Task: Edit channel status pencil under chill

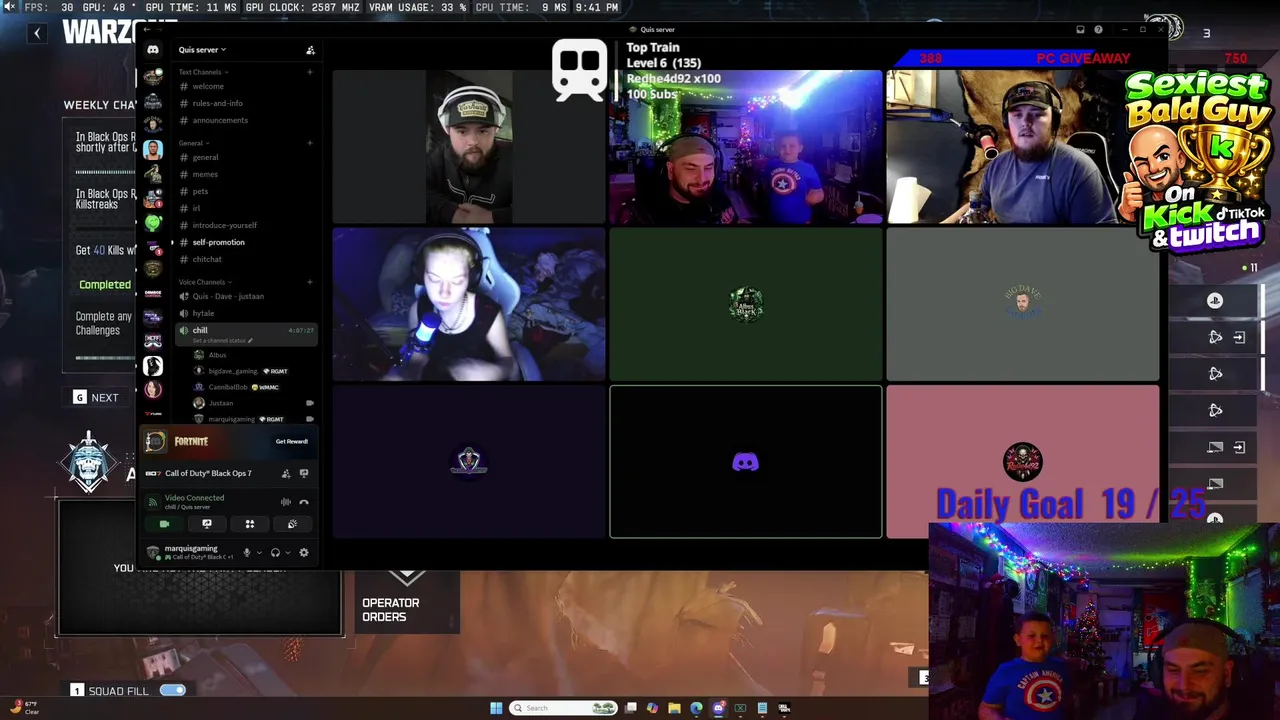Action: click(250, 341)
